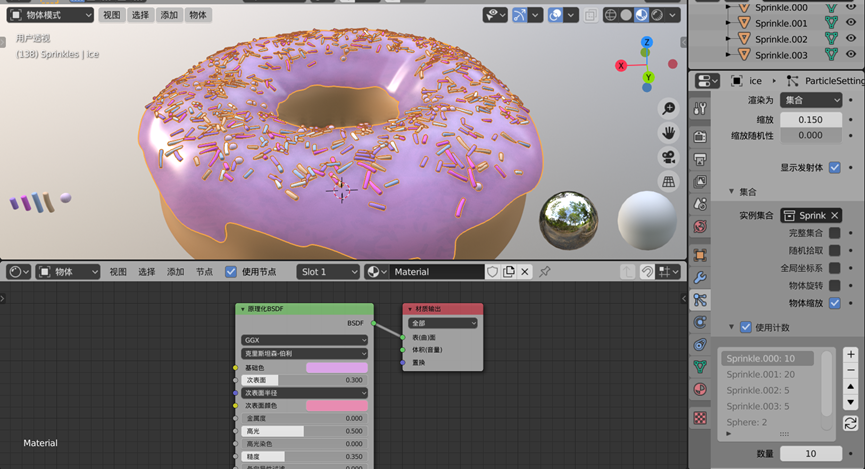Enable 随机拾取 checkbox

click(x=835, y=251)
